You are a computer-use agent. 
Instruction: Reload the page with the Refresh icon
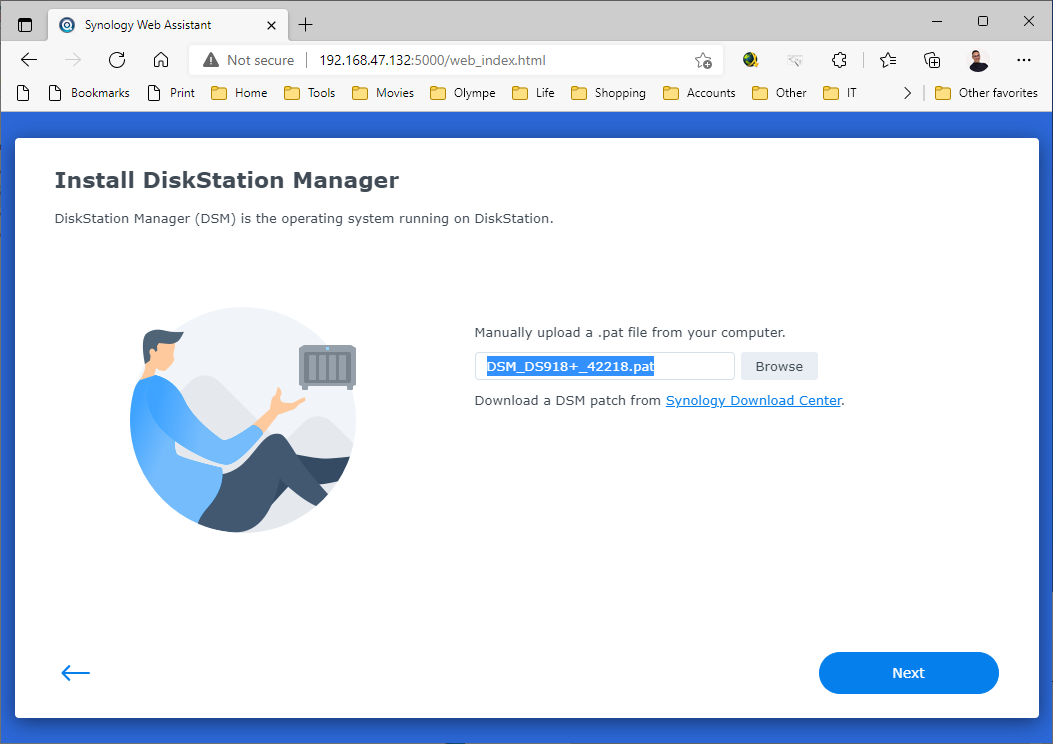click(117, 60)
